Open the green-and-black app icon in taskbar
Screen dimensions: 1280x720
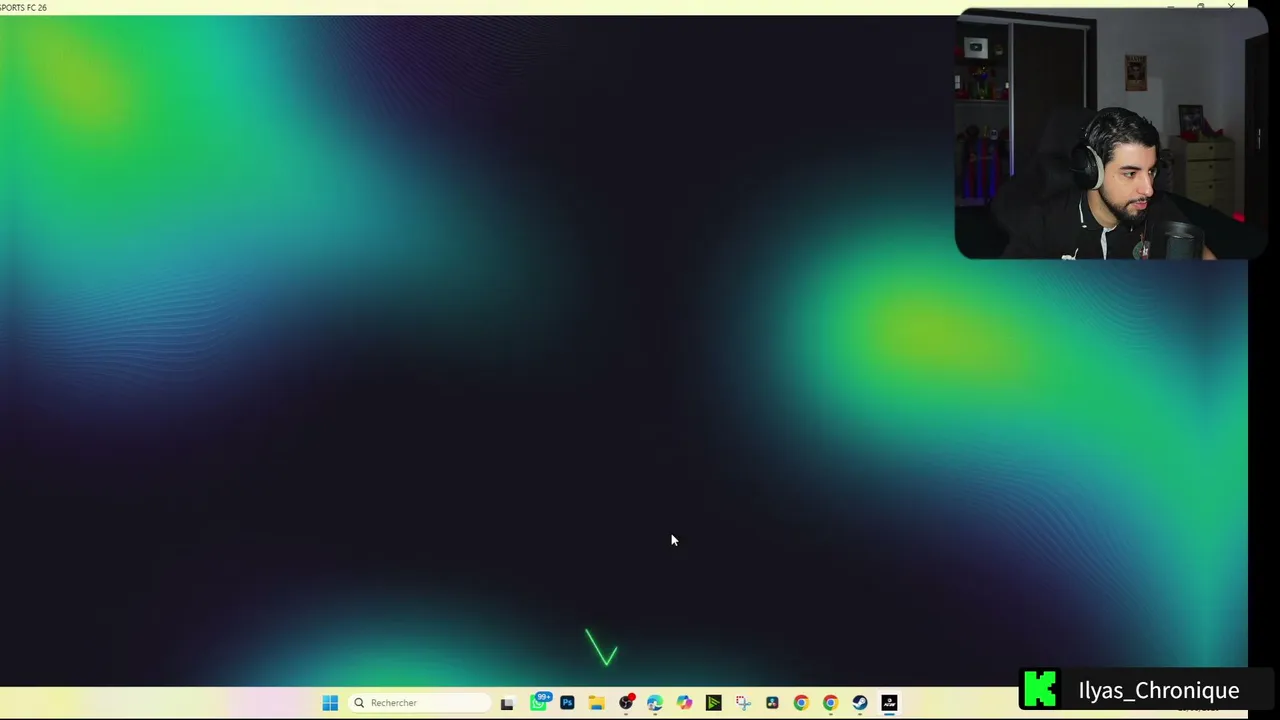point(713,703)
